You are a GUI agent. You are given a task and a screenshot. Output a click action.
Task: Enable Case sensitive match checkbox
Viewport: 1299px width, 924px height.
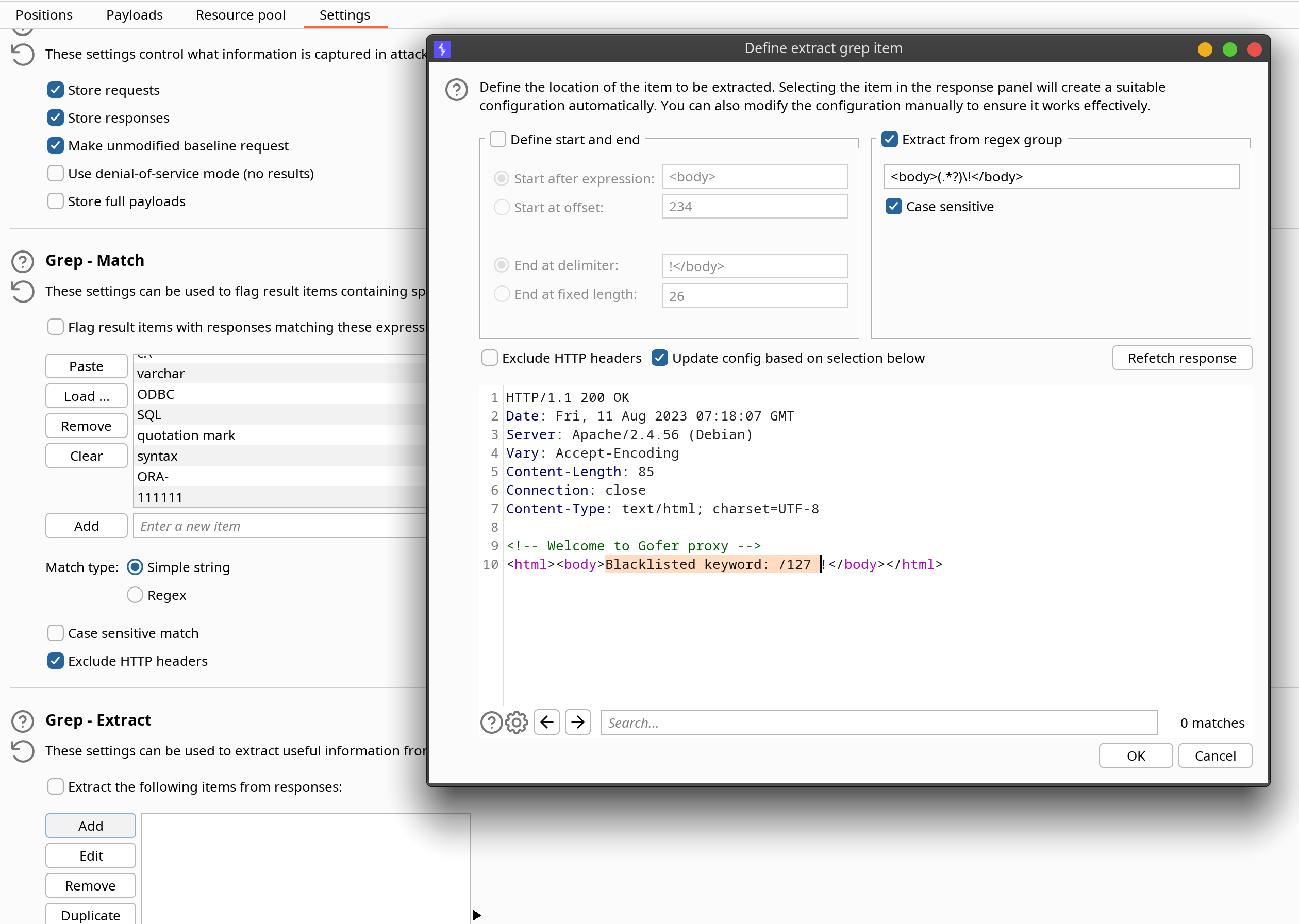[x=55, y=633]
